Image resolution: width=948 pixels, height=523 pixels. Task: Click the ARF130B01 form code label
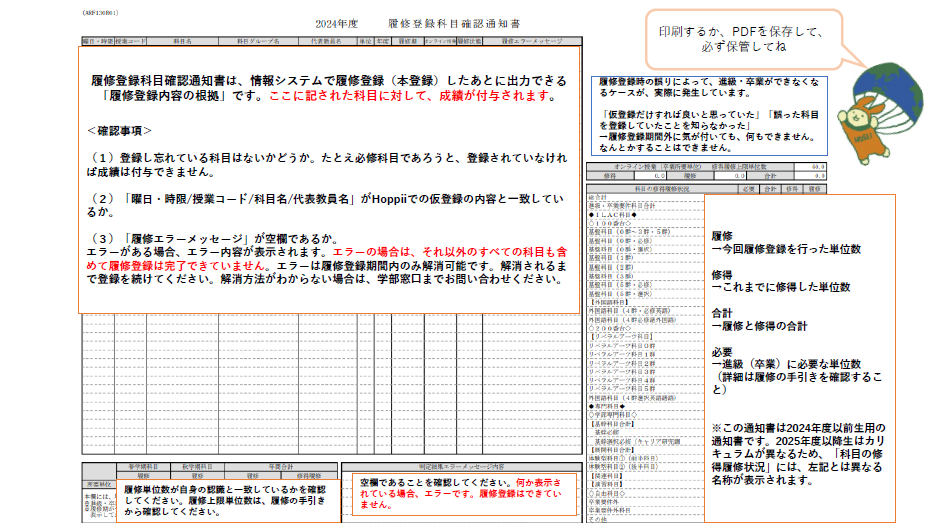coord(101,14)
